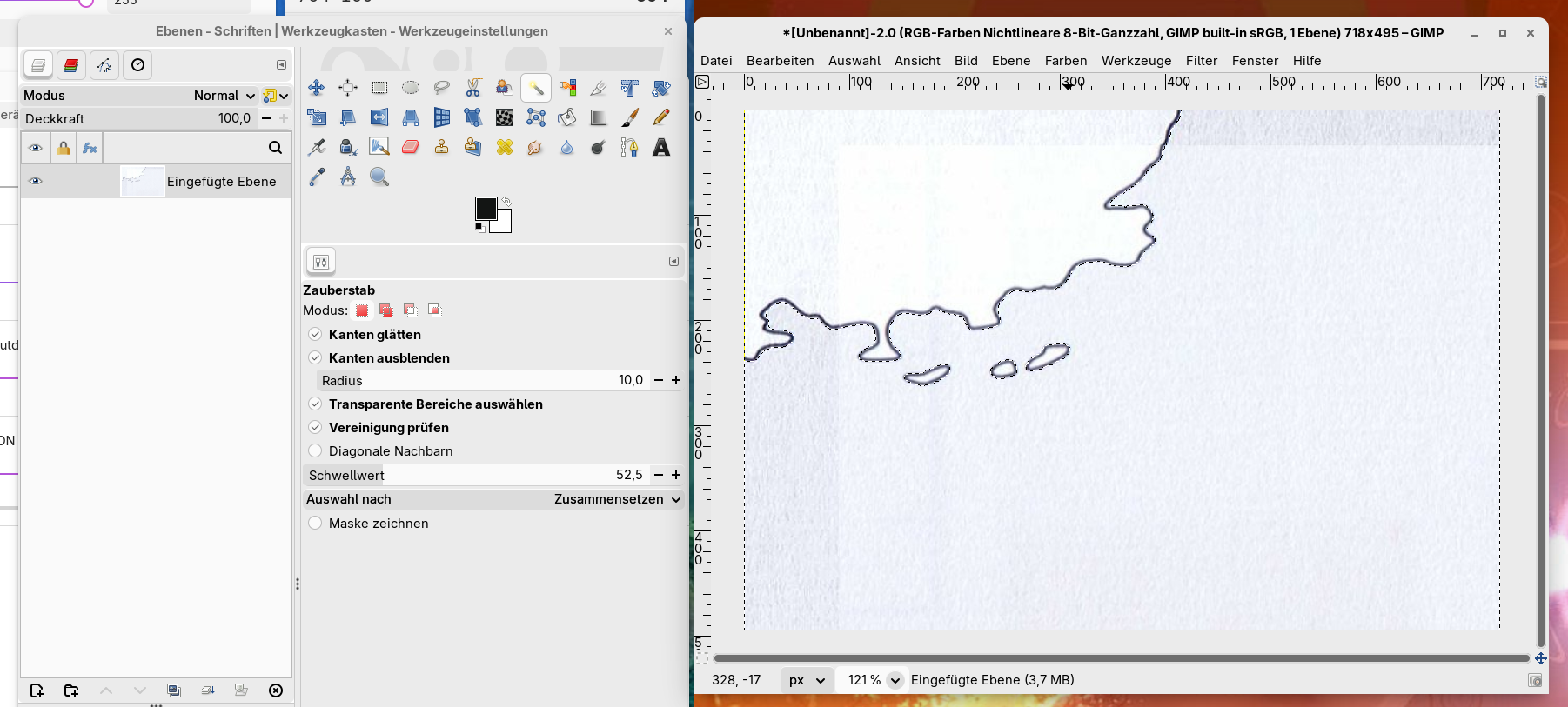Open Auswahl nach Zusammensetzen dropdown
The height and width of the screenshot is (707, 1568).
pos(493,499)
